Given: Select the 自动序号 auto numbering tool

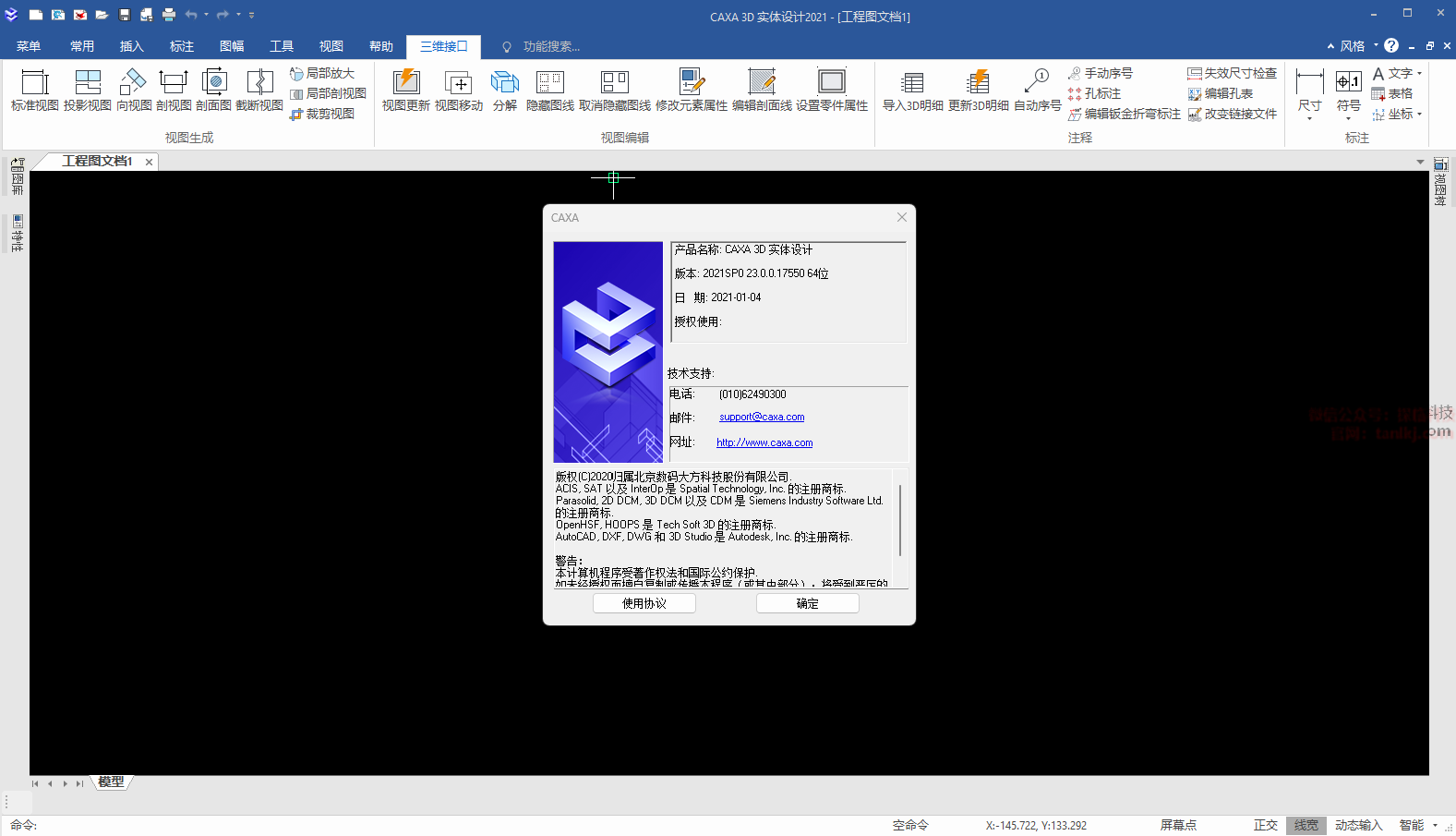Looking at the screenshot, I should 1037,90.
